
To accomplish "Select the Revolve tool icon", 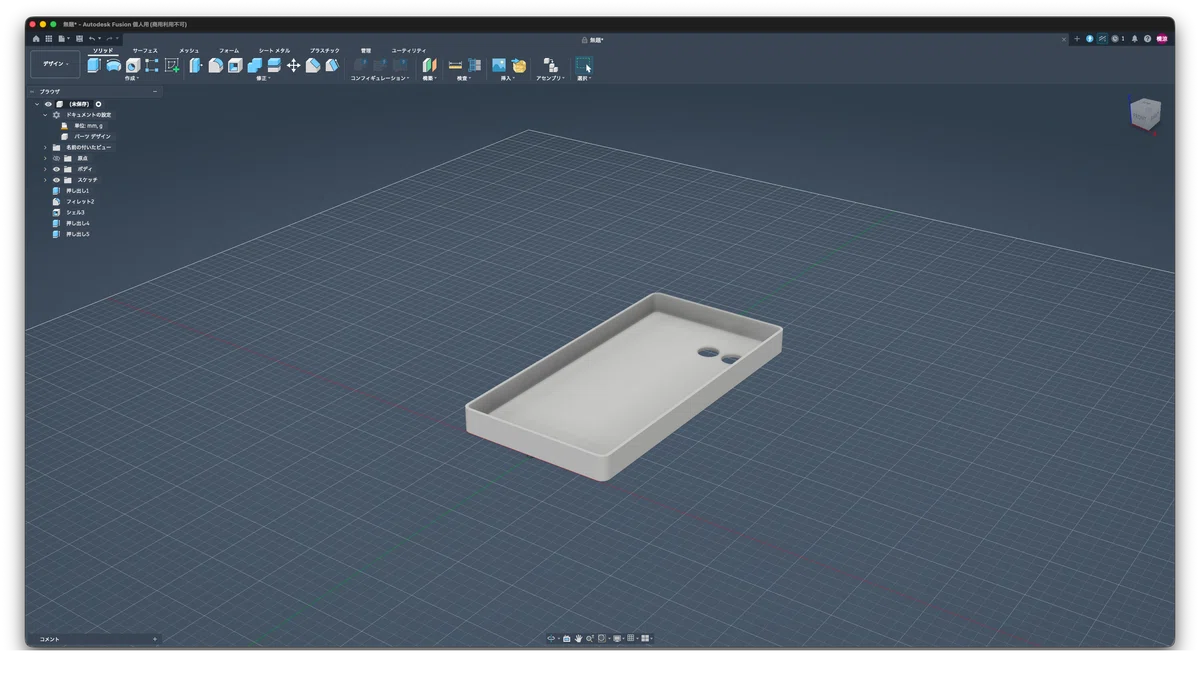I will point(113,65).
